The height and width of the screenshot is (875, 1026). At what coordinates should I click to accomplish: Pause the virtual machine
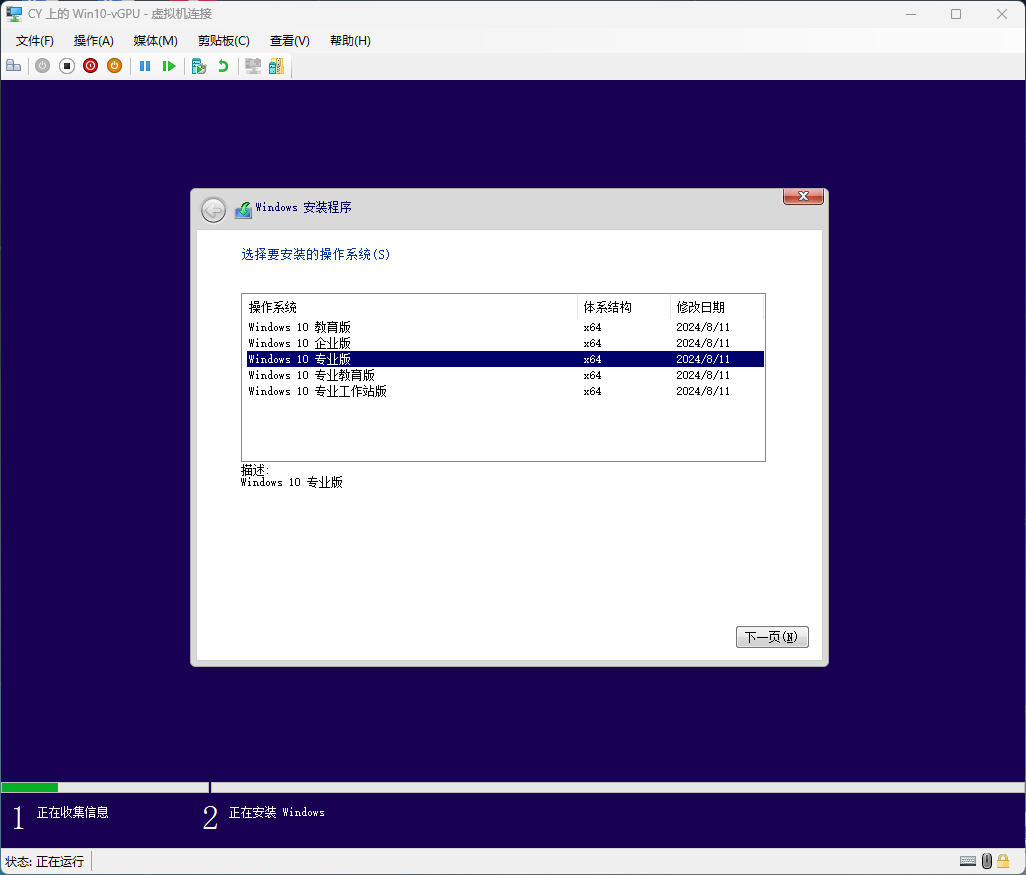pyautogui.click(x=145, y=66)
